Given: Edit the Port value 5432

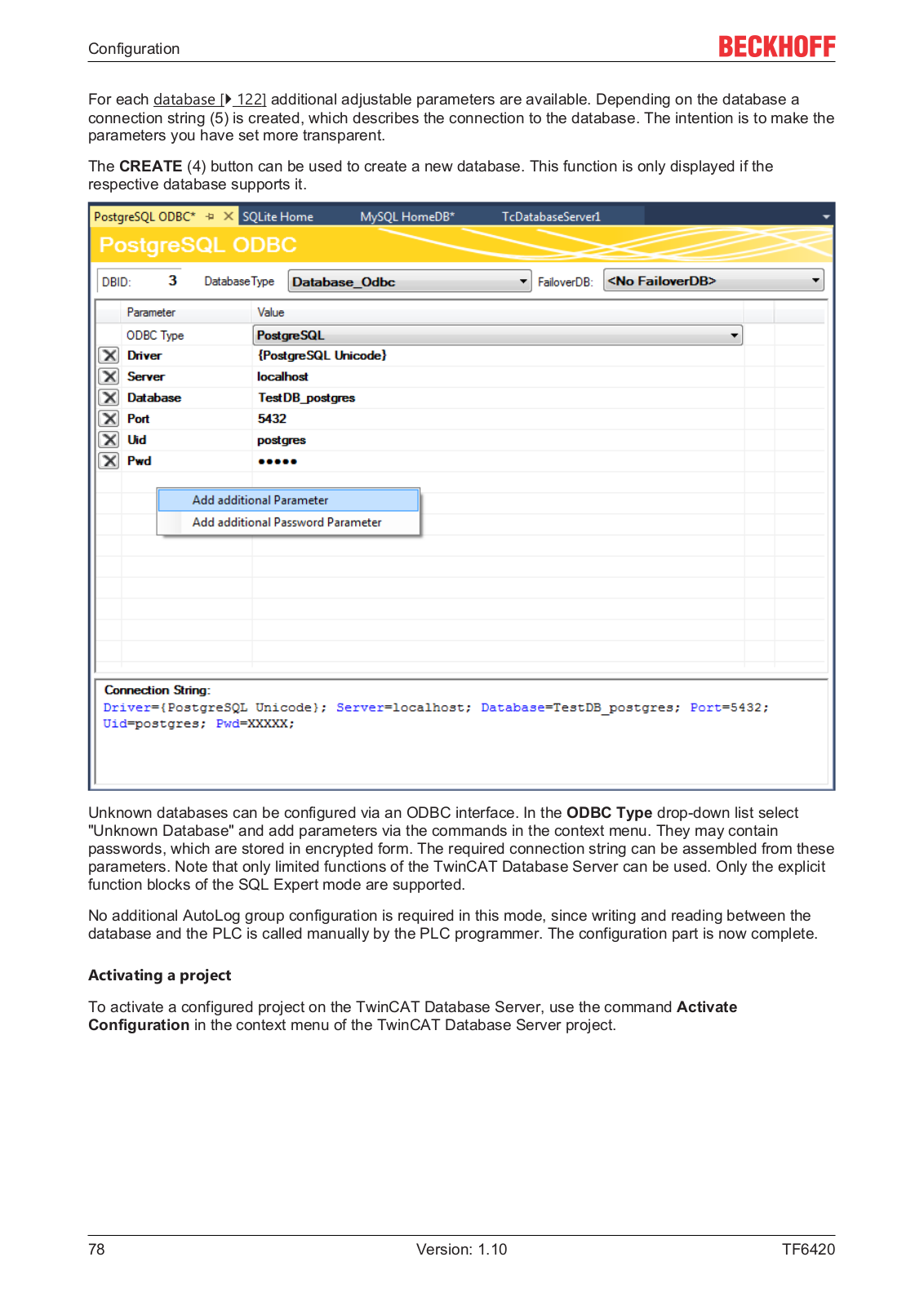Looking at the screenshot, I should coord(272,419).
